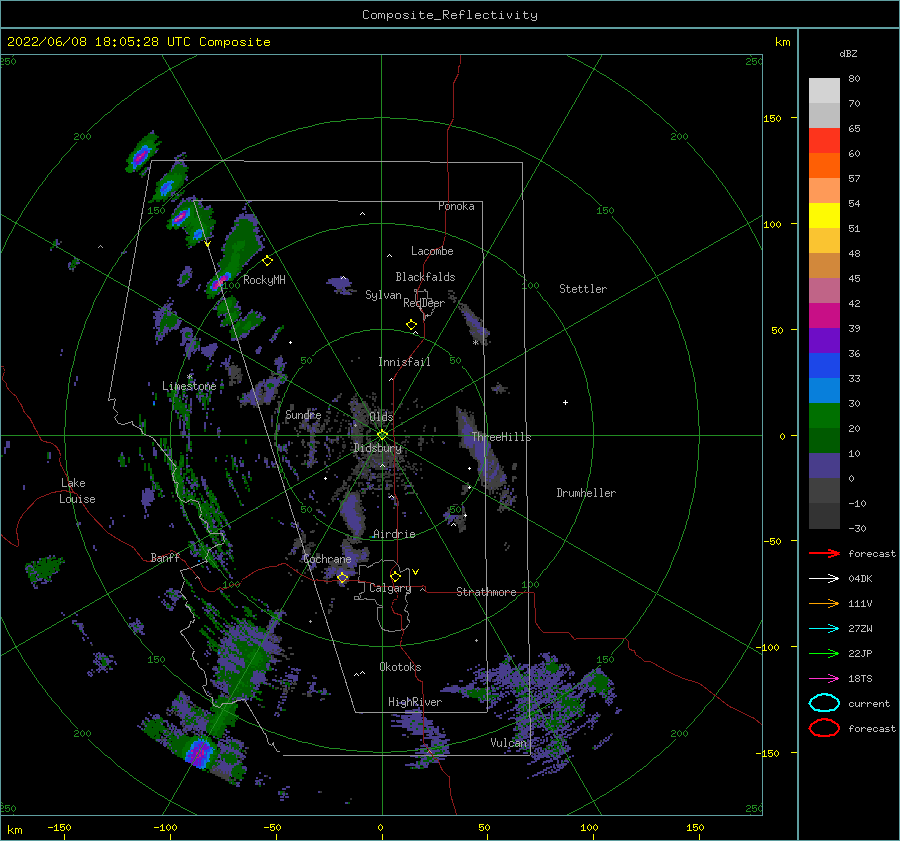Click the green 22JP arrow icon
Viewport: 900px width, 841px height.
(x=824, y=653)
